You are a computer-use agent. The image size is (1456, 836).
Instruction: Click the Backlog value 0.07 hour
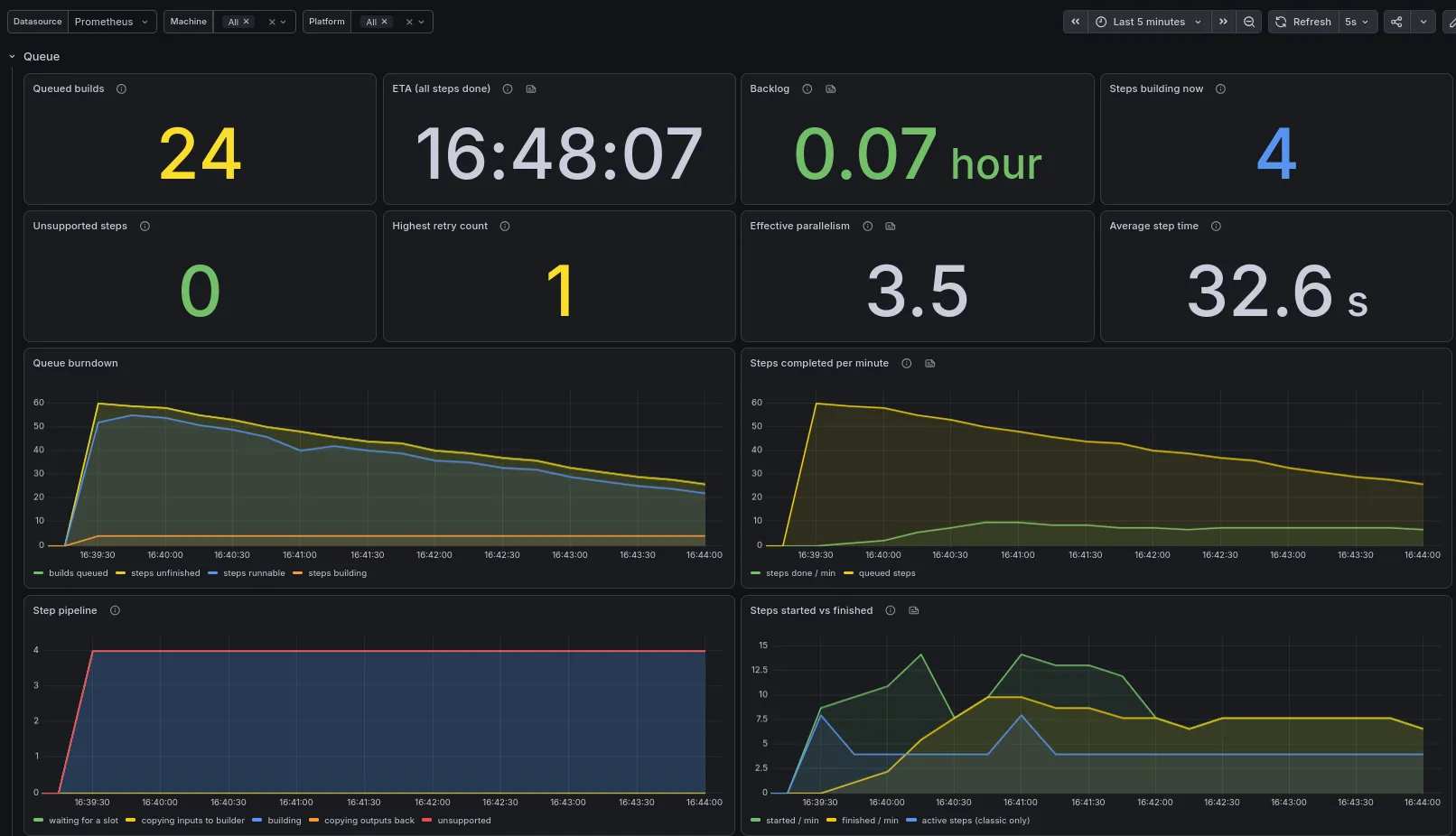[918, 153]
